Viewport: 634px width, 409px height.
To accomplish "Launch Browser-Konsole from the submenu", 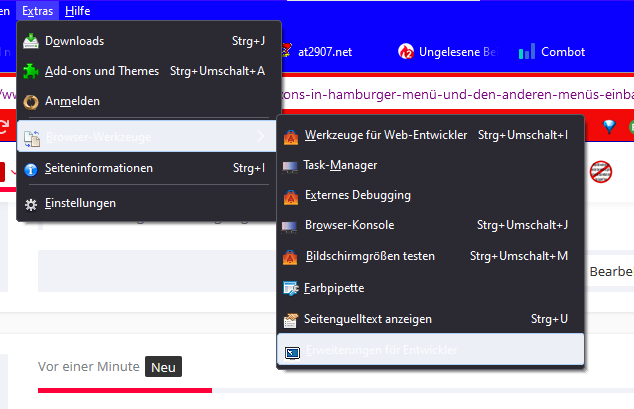I will [x=349, y=226].
